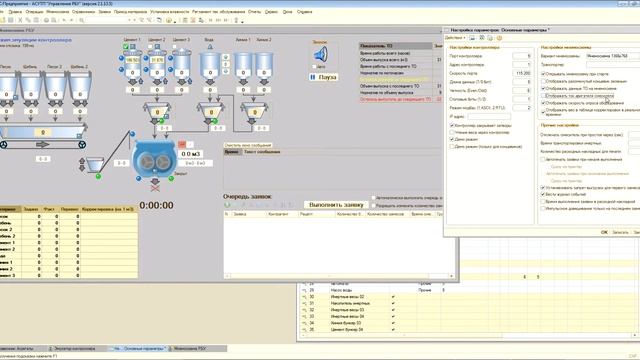
Task: Click the Скорость порта field showing 115 200
Action: 522,73
